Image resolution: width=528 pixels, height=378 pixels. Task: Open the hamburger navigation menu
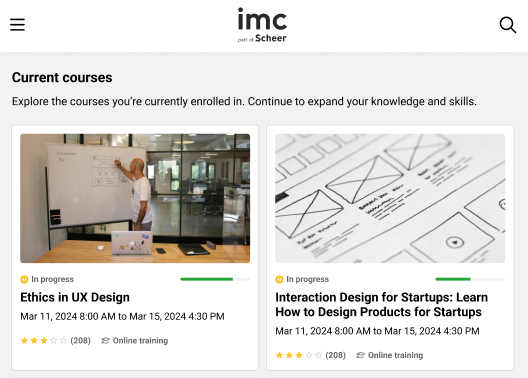pyautogui.click(x=17, y=25)
